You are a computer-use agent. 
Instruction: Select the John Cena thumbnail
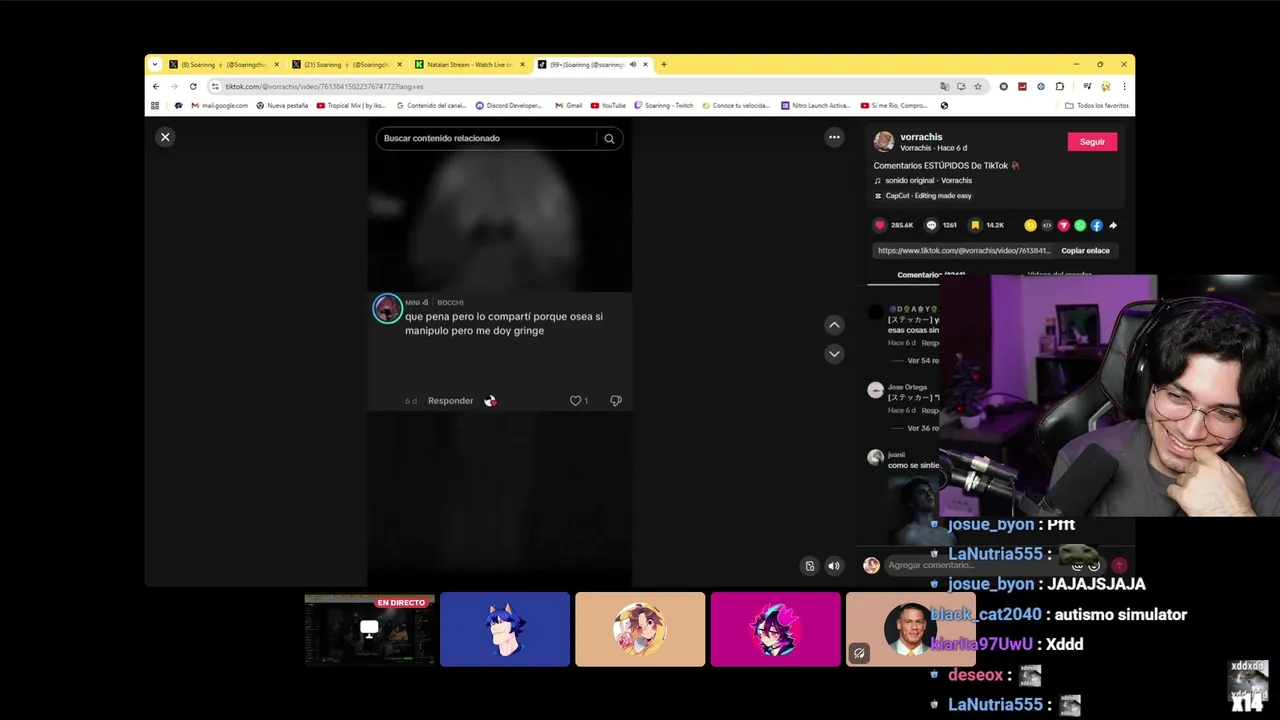click(x=910, y=629)
